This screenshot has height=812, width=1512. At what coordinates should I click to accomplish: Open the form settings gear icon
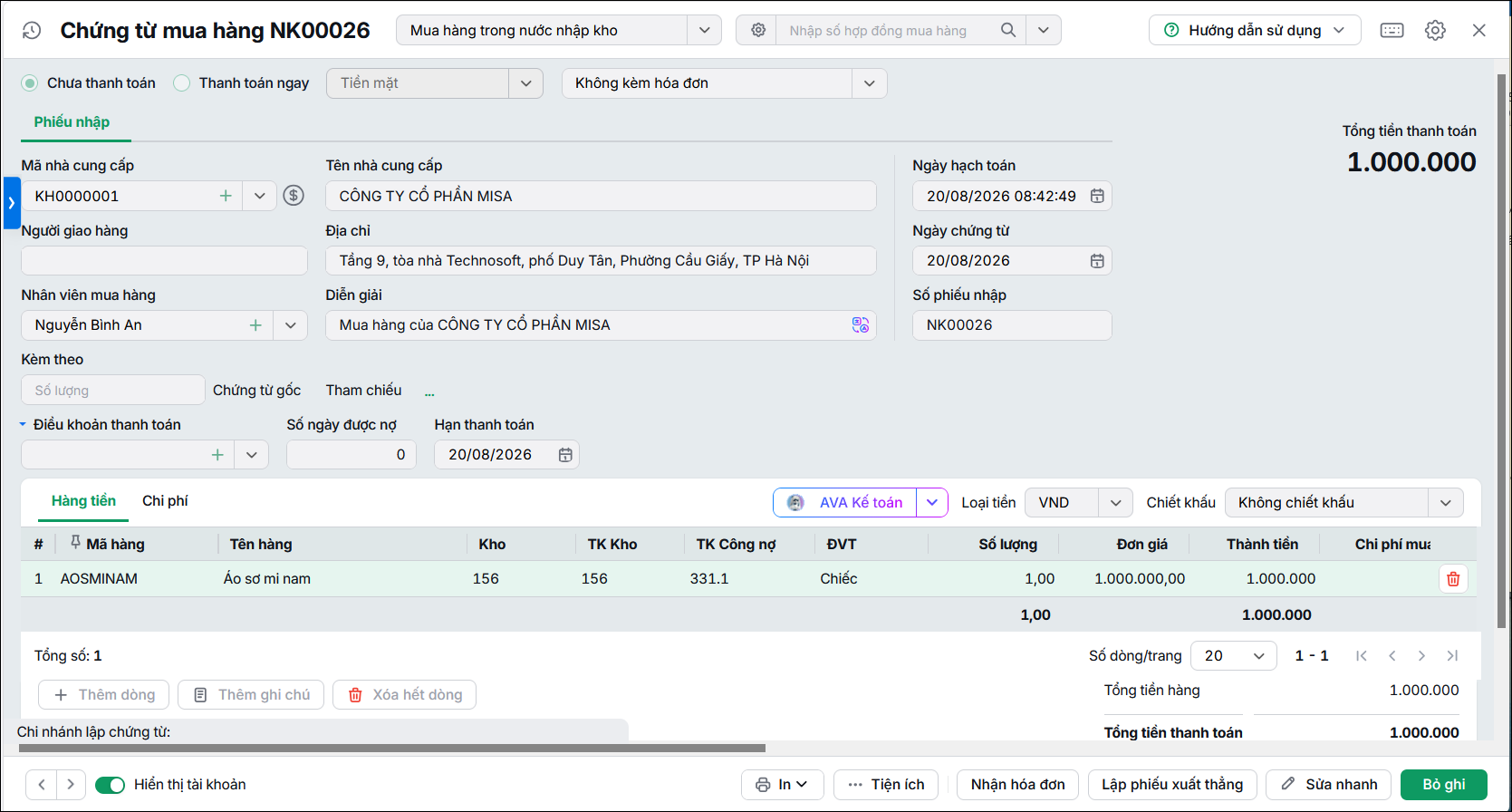pos(1435,30)
